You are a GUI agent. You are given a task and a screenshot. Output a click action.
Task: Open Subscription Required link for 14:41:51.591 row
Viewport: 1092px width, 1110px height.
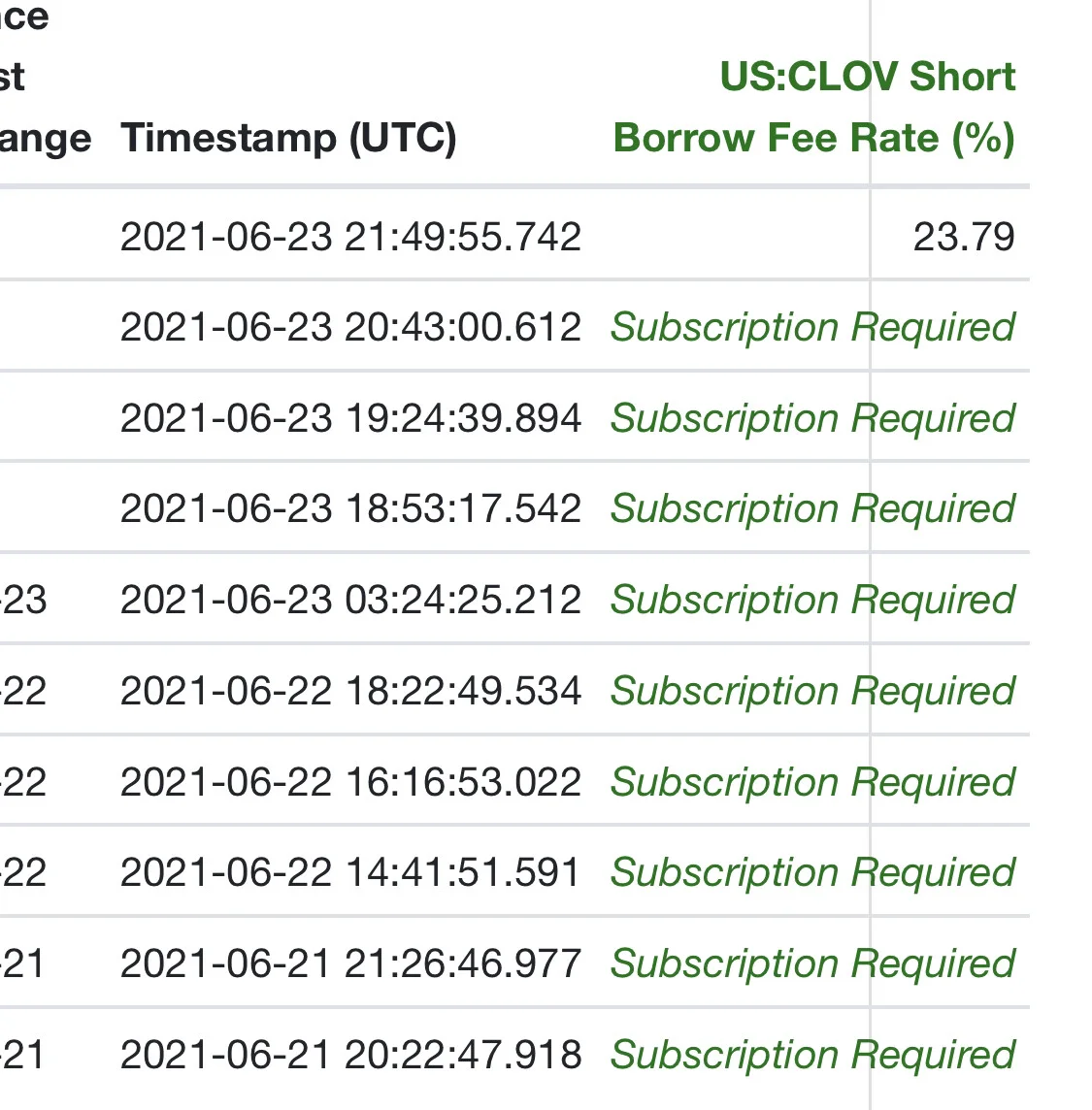[x=813, y=873]
